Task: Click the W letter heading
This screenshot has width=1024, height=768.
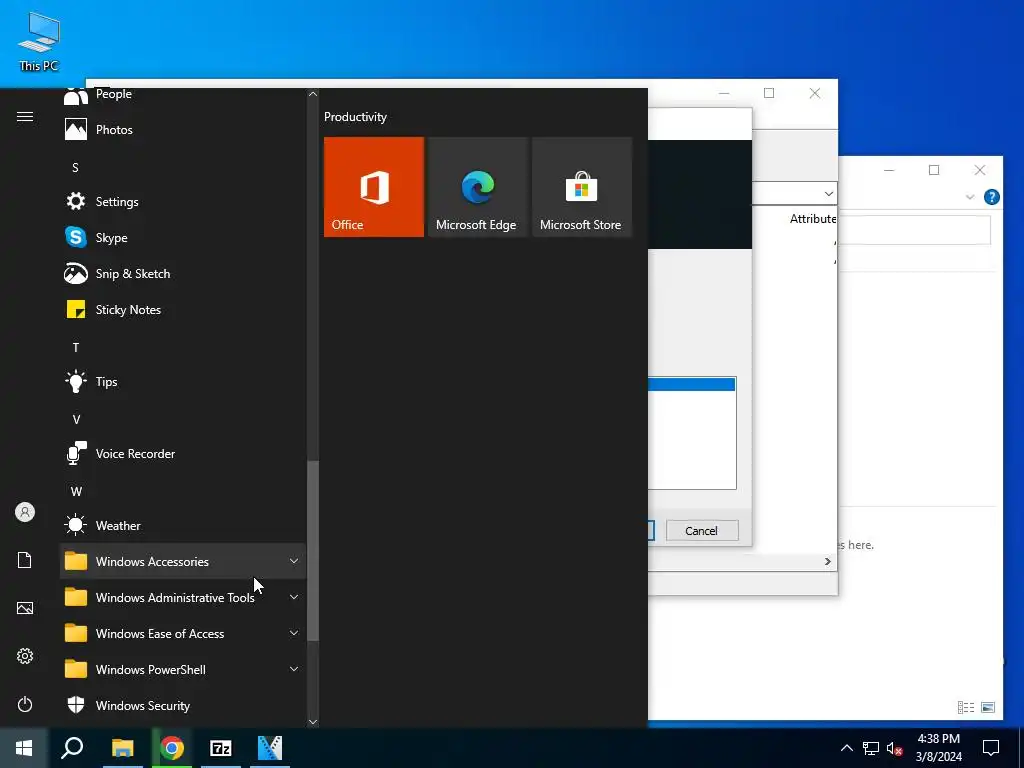Action: pyautogui.click(x=76, y=491)
